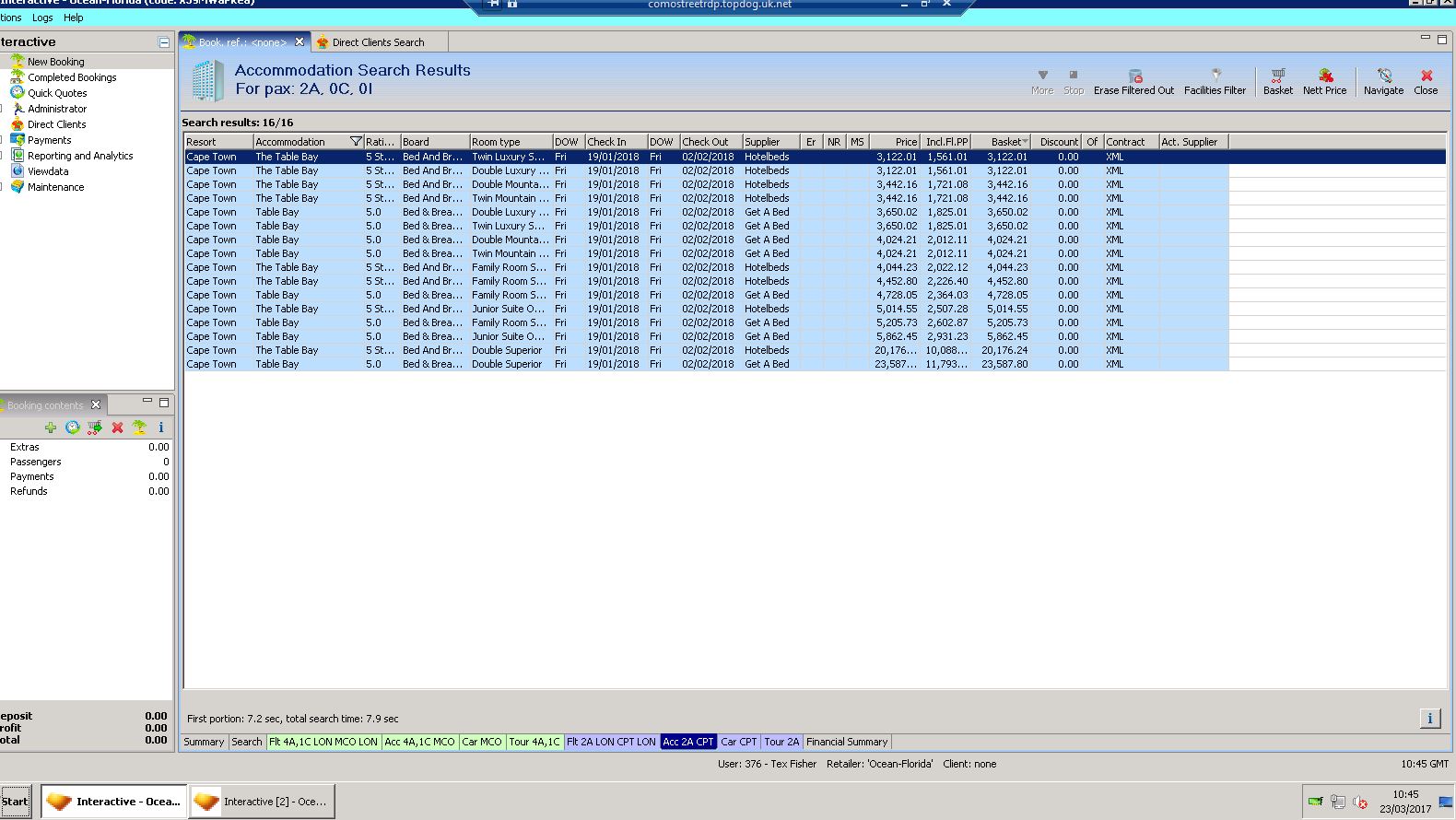The image size is (1456, 820).
Task: Click the Nett Price toolbar icon
Action: click(x=1324, y=76)
